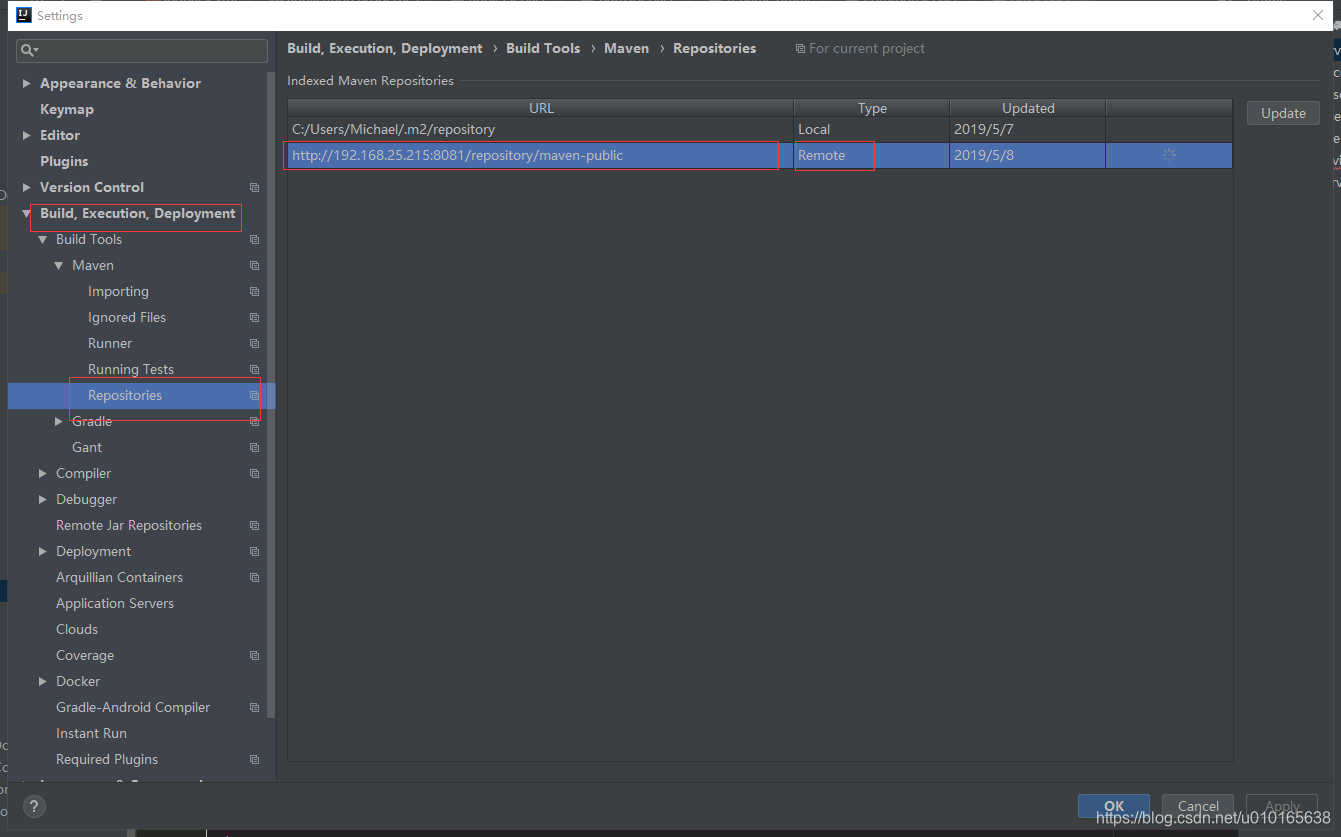Select Ignored Files under Maven
Image resolution: width=1341 pixels, height=837 pixels.
[x=127, y=317]
